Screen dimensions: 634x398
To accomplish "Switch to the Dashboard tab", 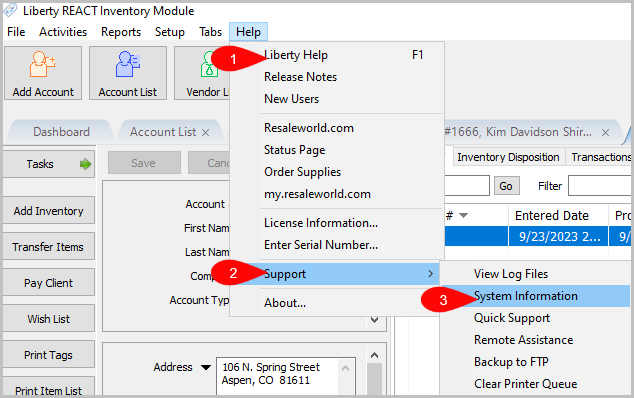I will [x=61, y=132].
